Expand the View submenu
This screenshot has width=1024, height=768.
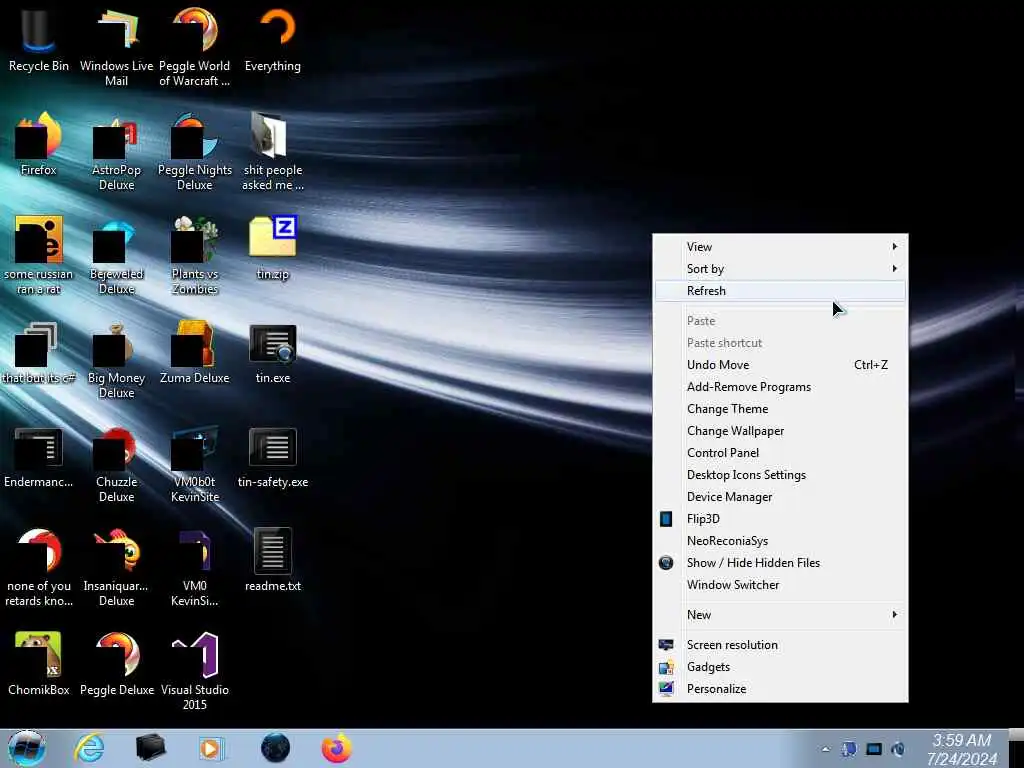tap(780, 247)
